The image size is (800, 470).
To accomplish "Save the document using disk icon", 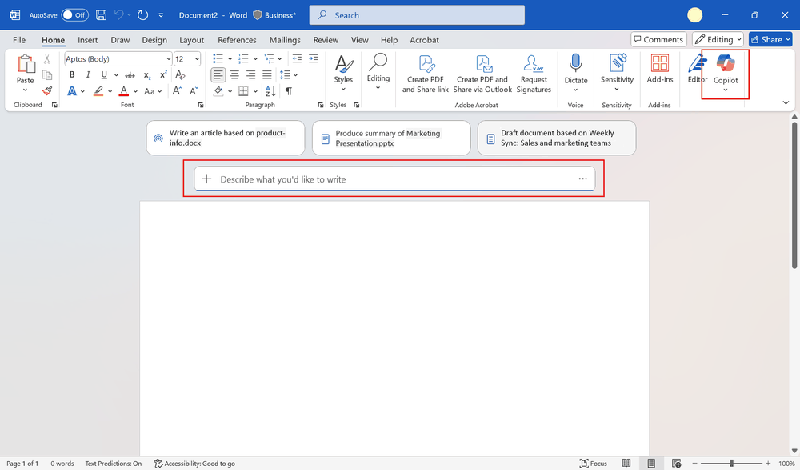I will pyautogui.click(x=101, y=15).
